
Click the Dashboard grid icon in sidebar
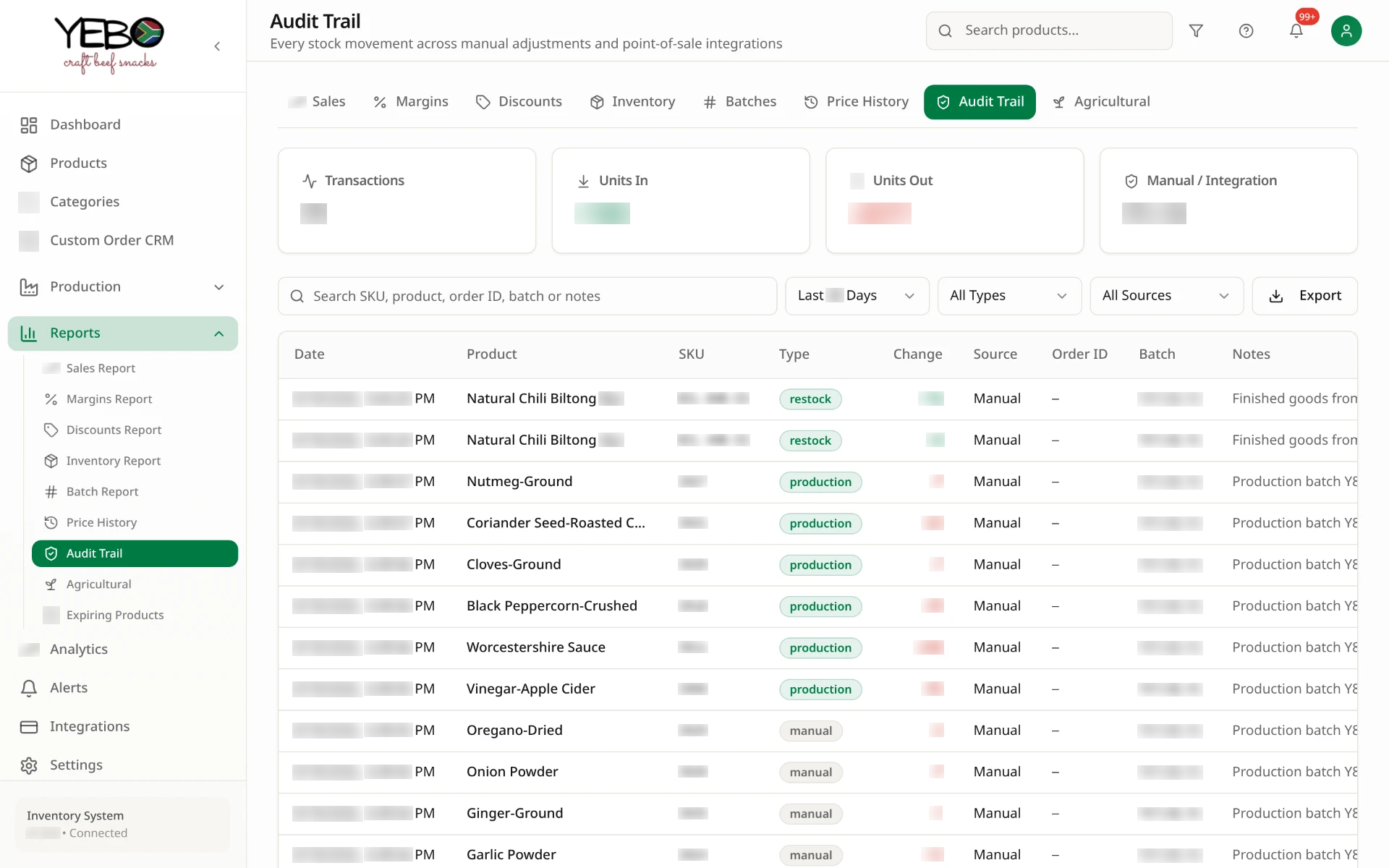click(29, 125)
